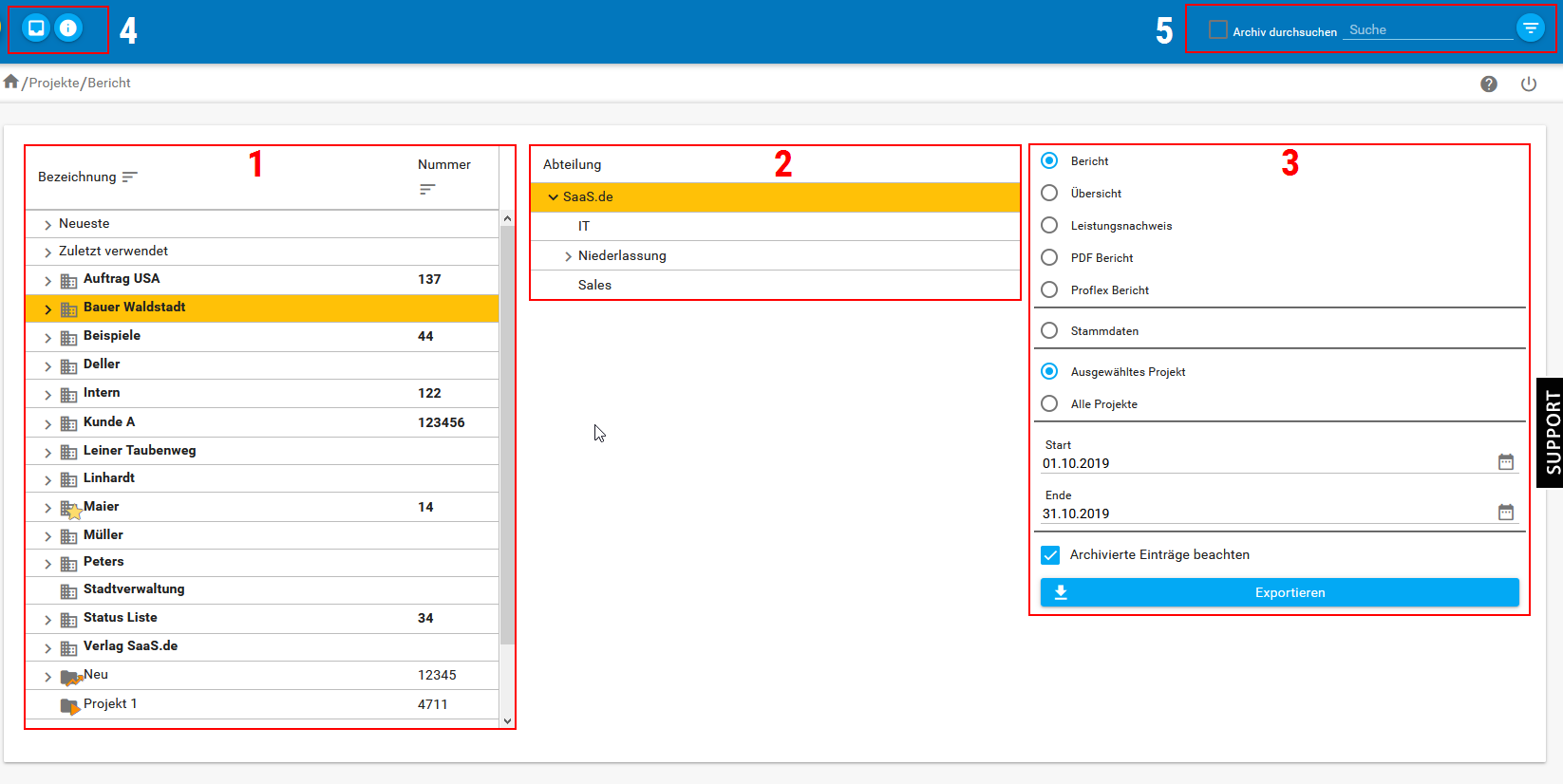
Task: Click building icon of Stadtverwaltung
Action: coord(68,591)
